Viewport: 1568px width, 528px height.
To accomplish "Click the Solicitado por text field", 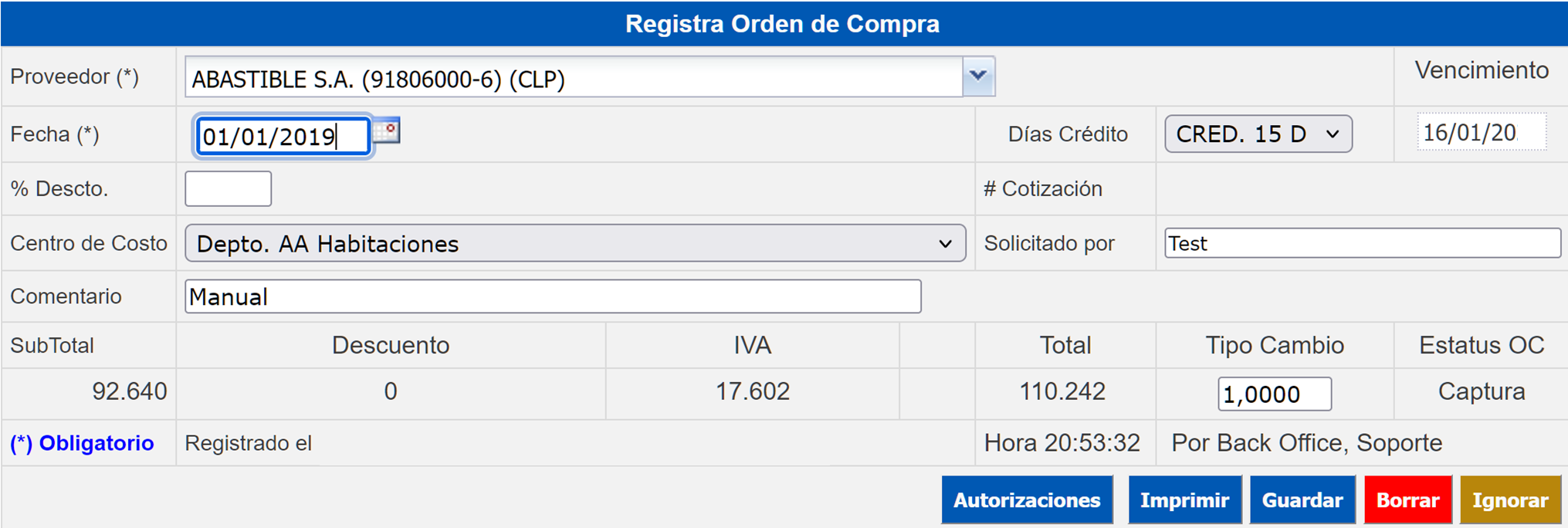I will tap(1361, 244).
